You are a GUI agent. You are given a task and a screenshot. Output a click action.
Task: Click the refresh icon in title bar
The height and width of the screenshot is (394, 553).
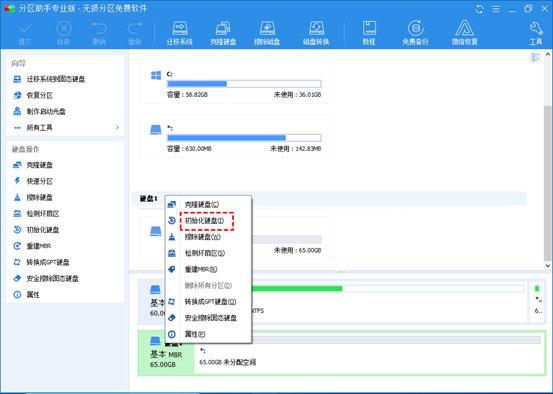tap(479, 9)
